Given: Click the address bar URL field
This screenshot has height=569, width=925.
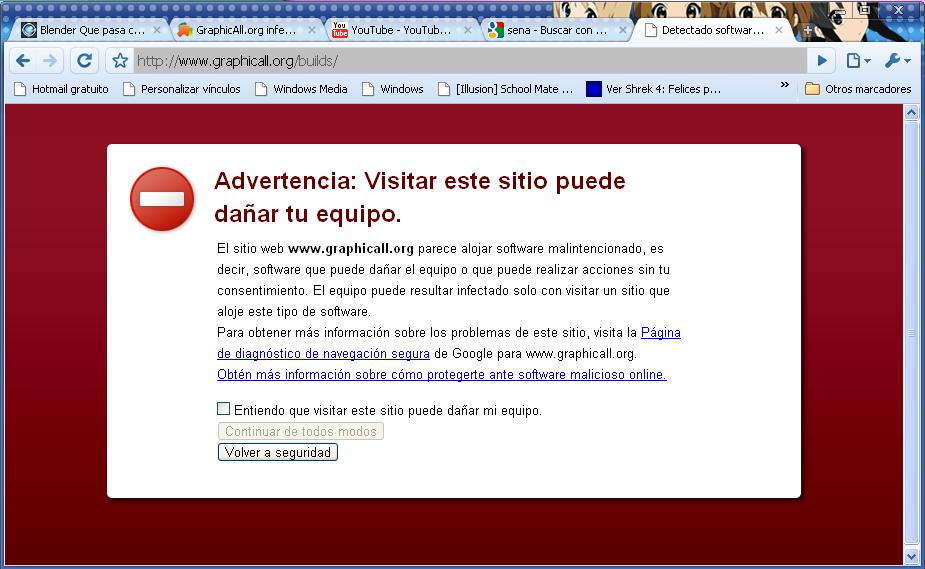Looking at the screenshot, I should click(x=470, y=61).
